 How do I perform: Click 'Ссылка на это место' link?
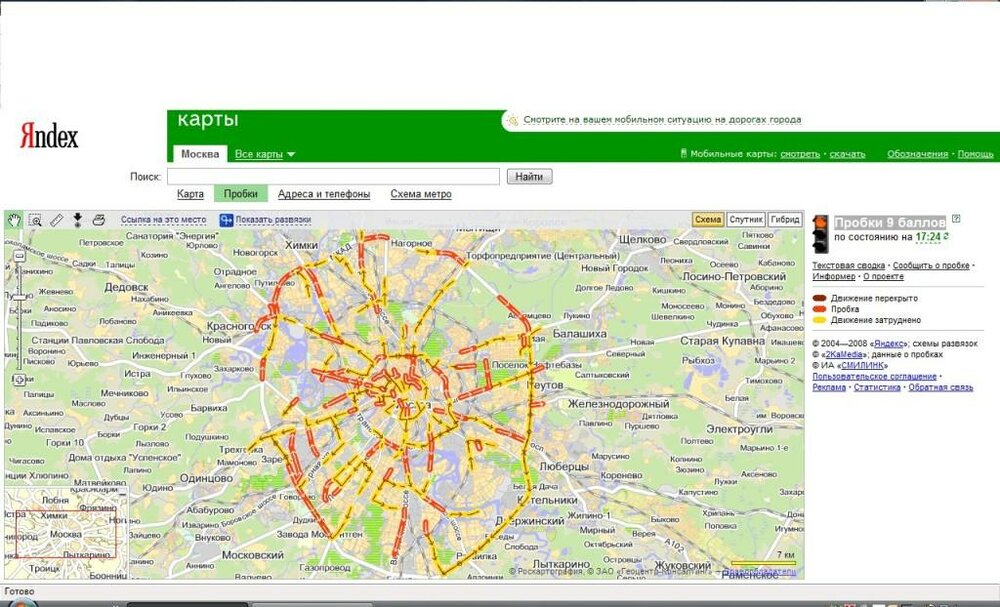164,219
